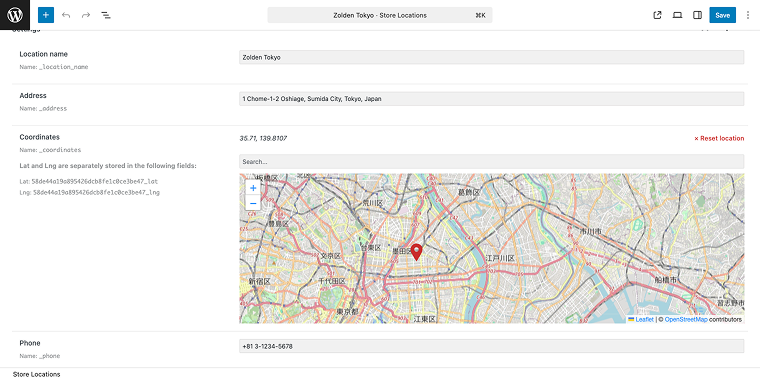Click the red map pin marker

coord(416,252)
